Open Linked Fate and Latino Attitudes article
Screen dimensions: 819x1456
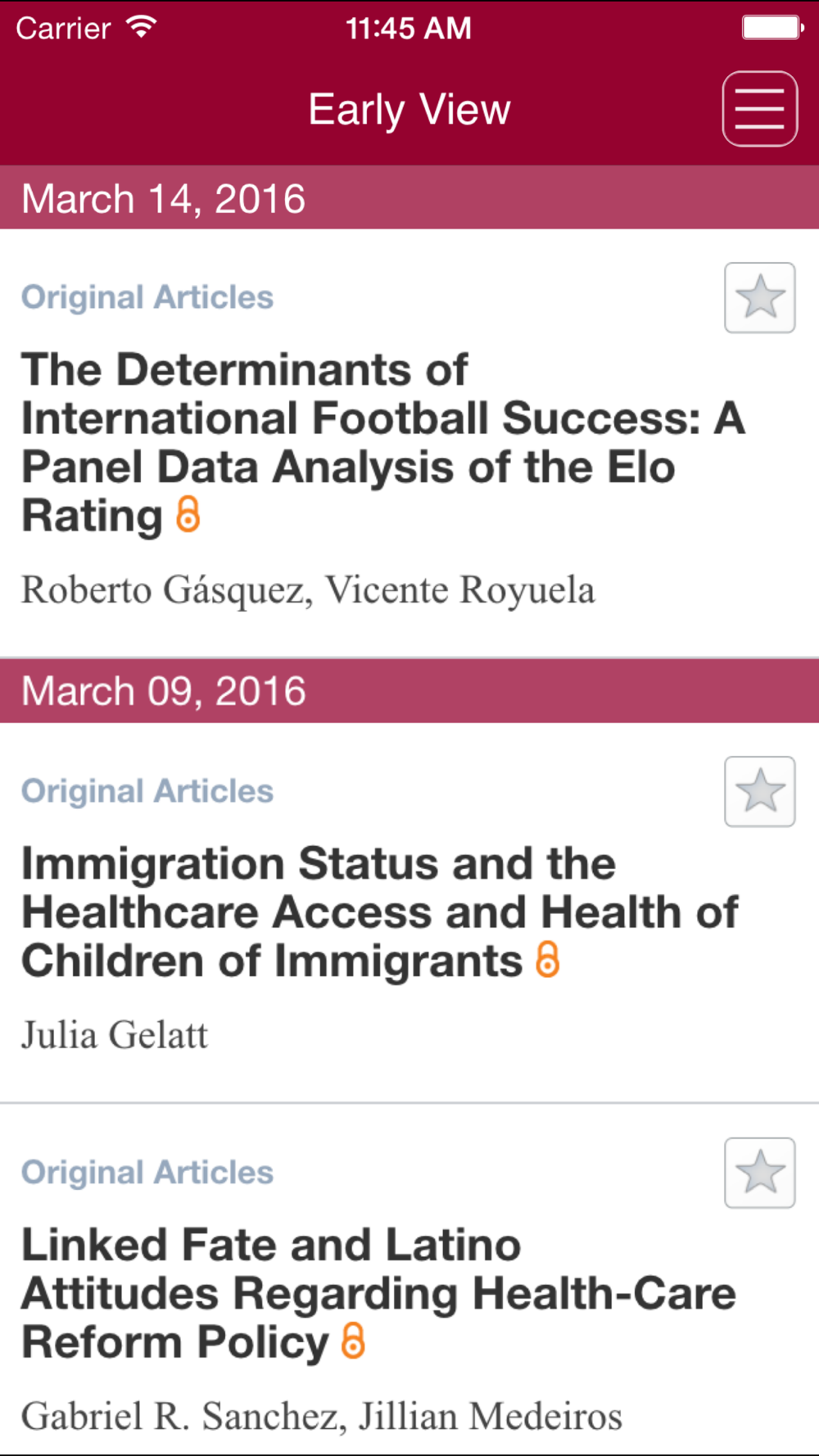[x=378, y=1293]
